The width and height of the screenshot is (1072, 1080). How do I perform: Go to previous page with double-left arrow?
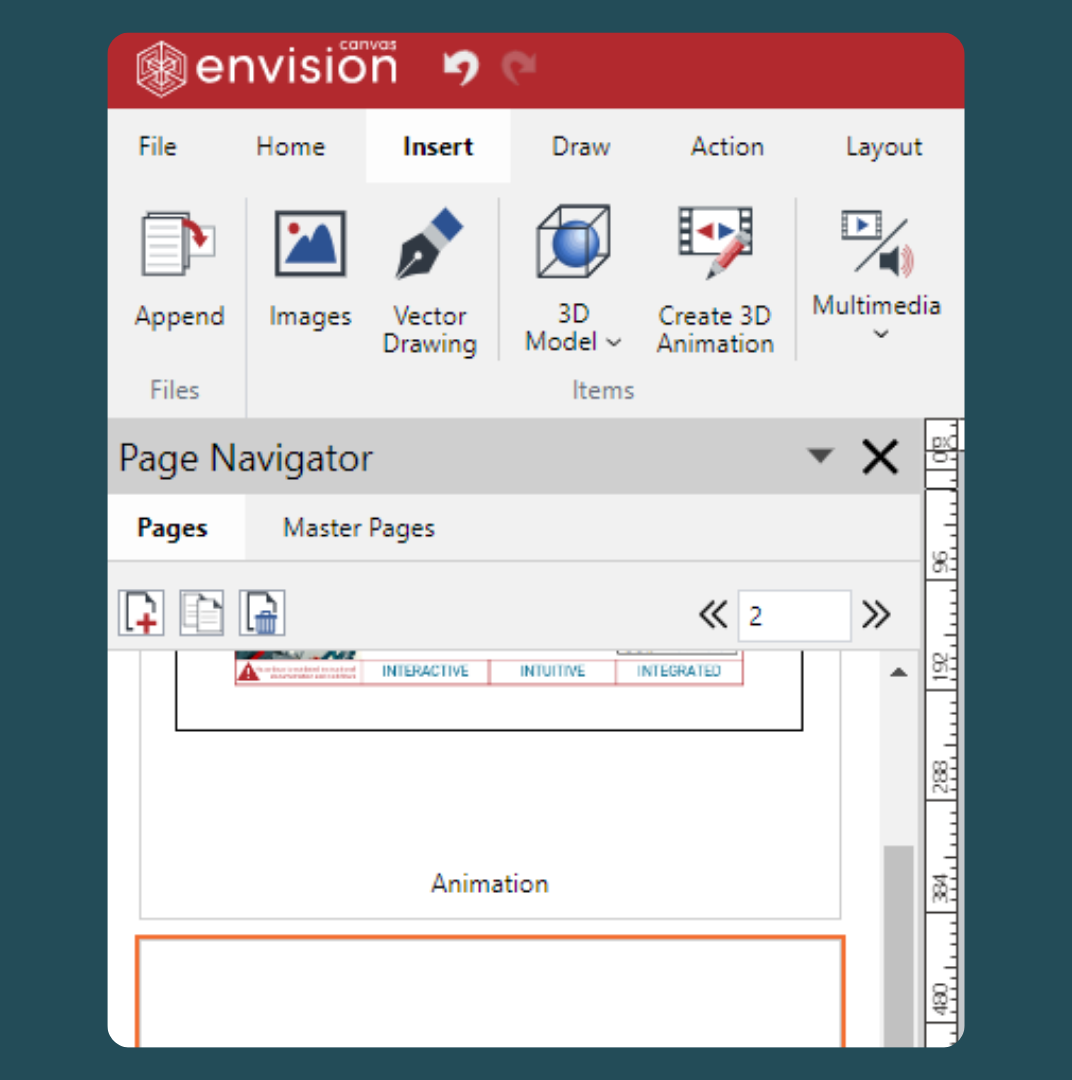click(713, 615)
